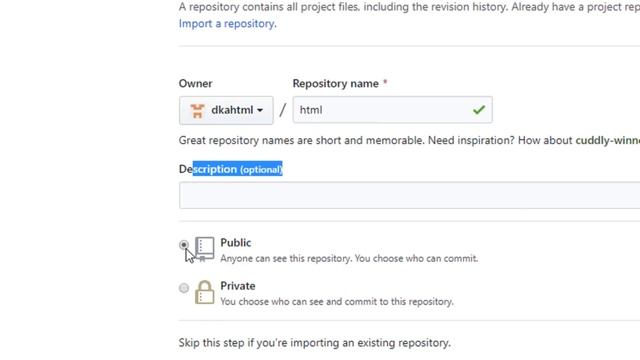Click the Repository name input field
This screenshot has width=640, height=360.
[392, 110]
